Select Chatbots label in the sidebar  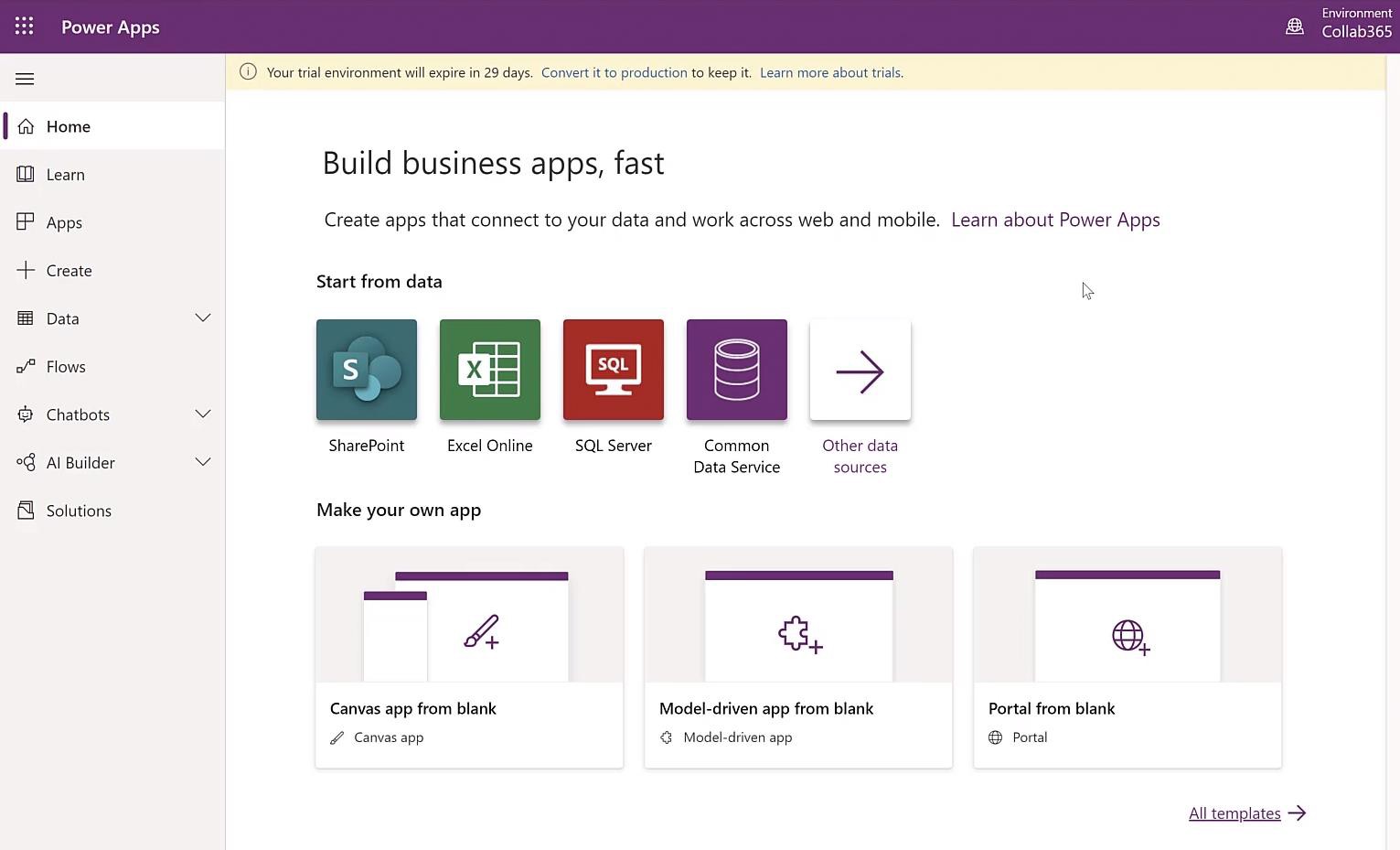coord(78,414)
